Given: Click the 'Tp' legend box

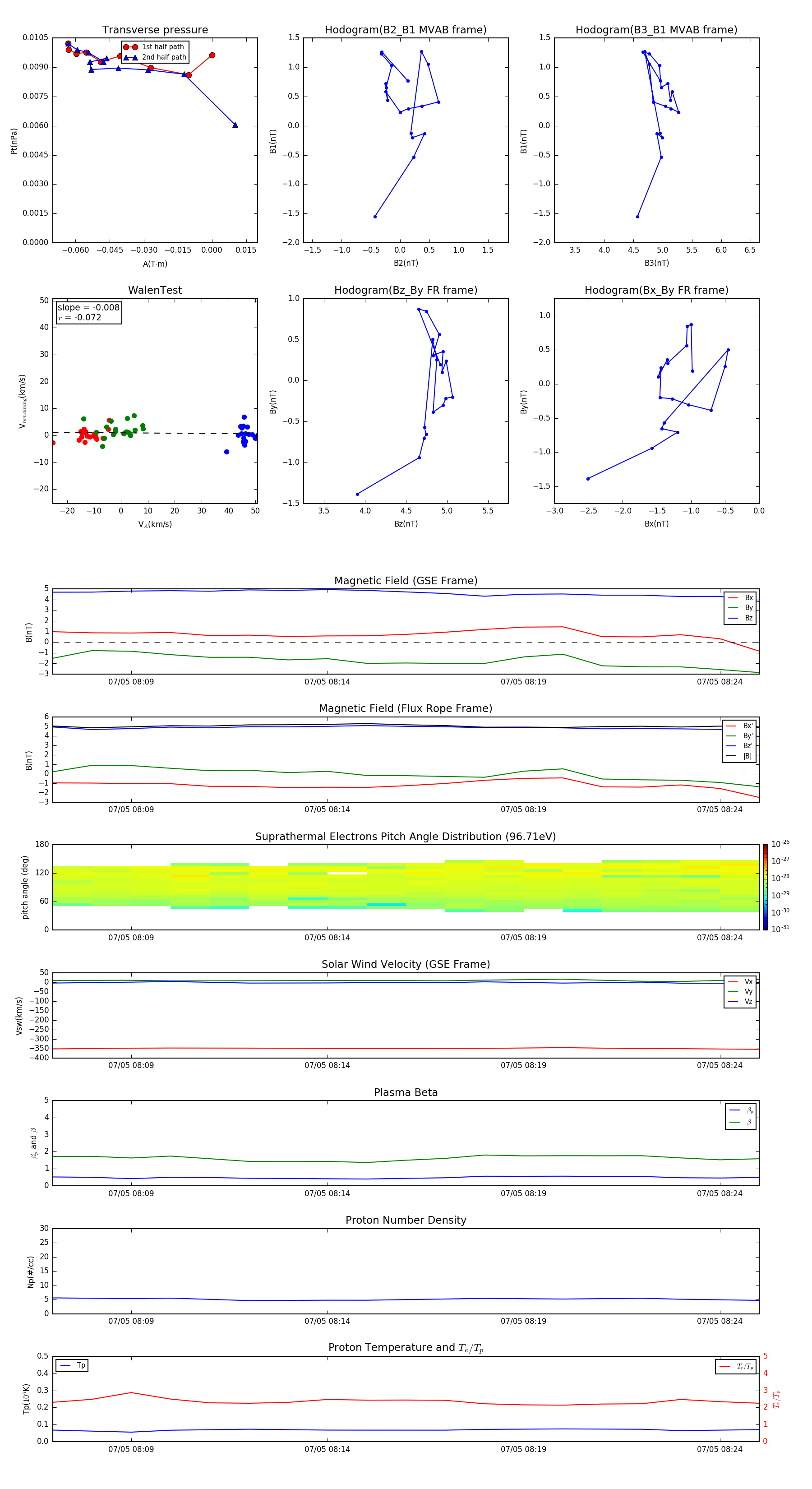Looking at the screenshot, I should 72,1366.
